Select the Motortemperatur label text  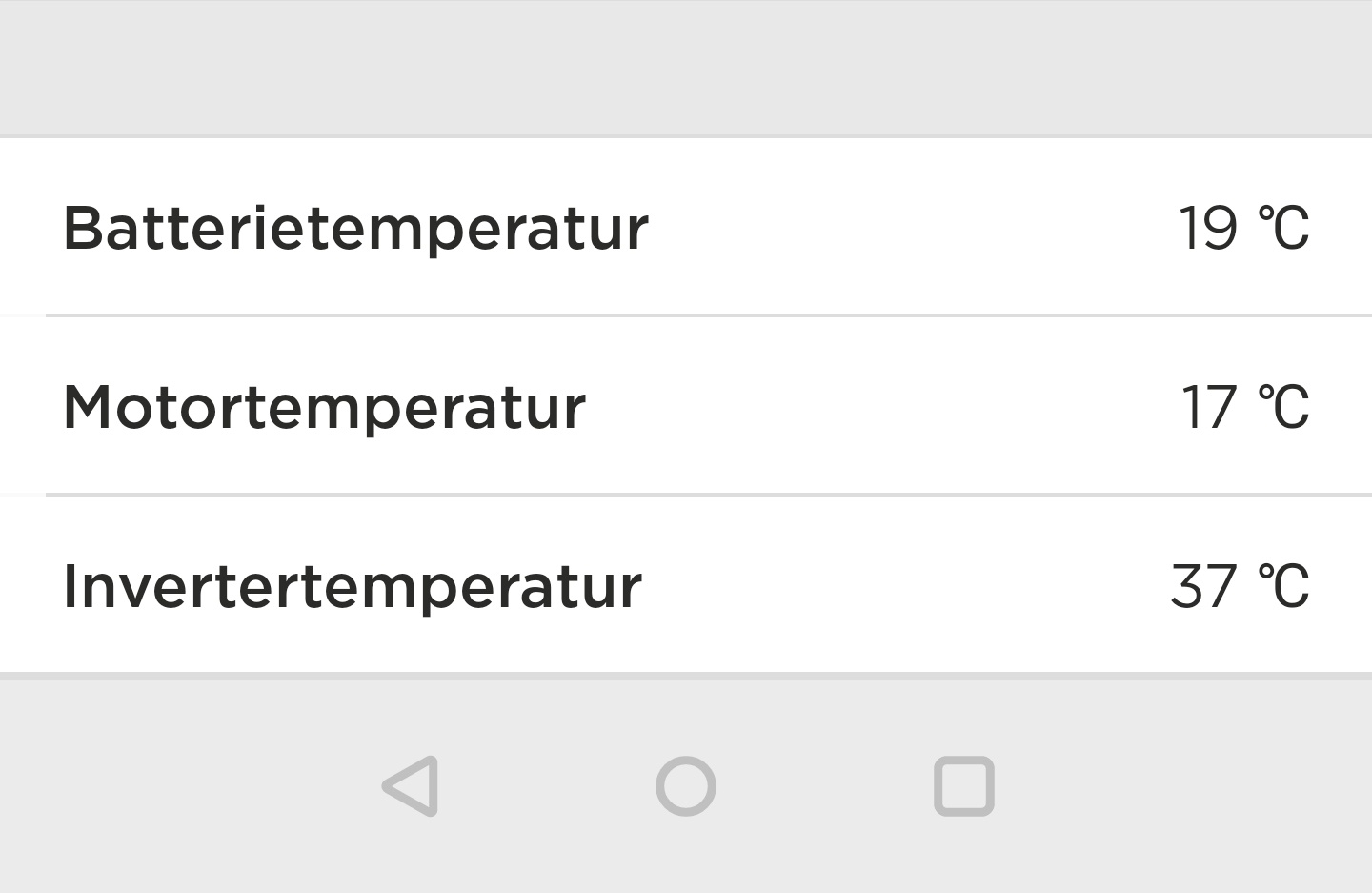(324, 408)
